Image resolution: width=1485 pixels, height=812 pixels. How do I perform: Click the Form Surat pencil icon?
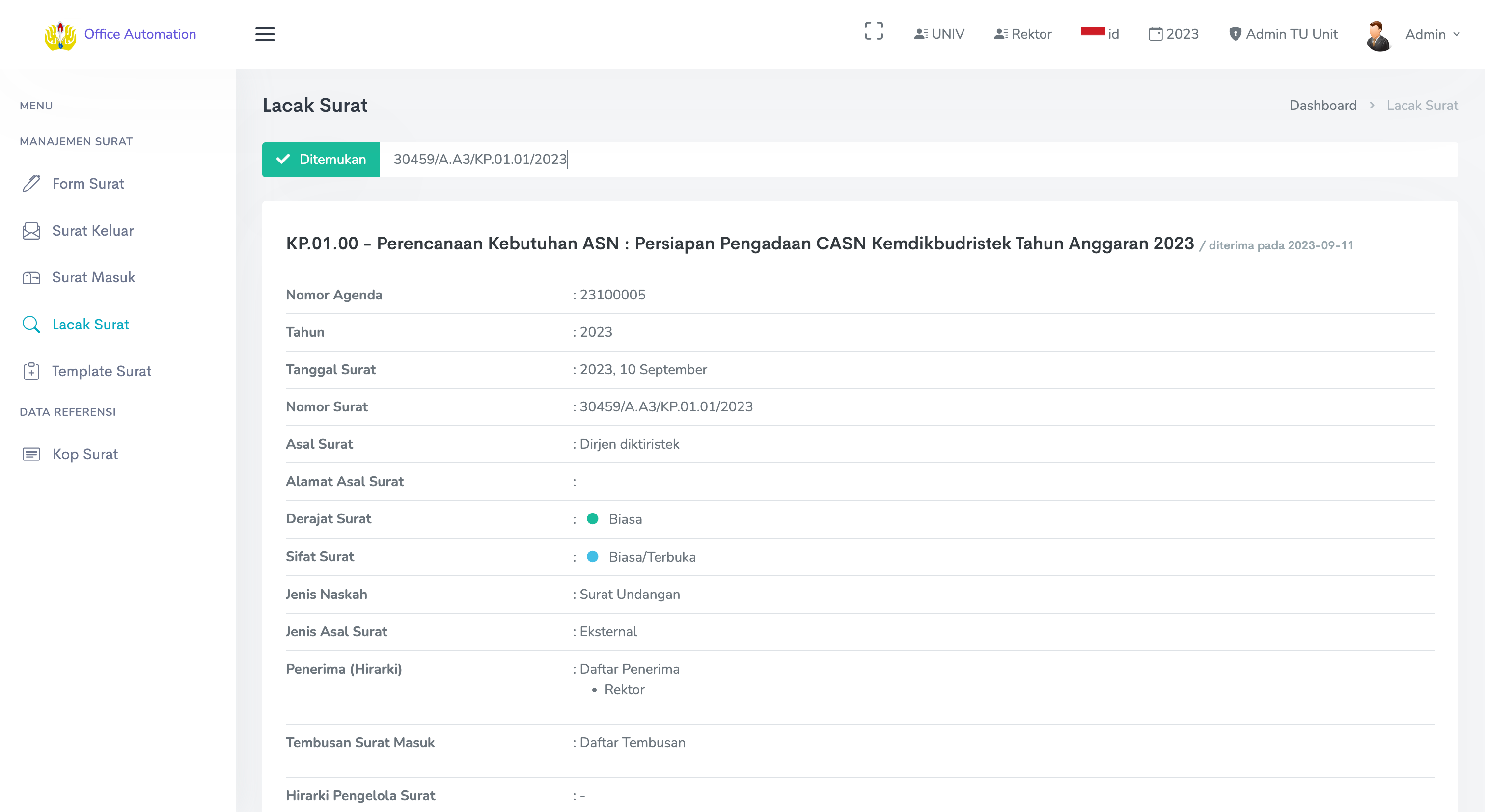click(31, 183)
